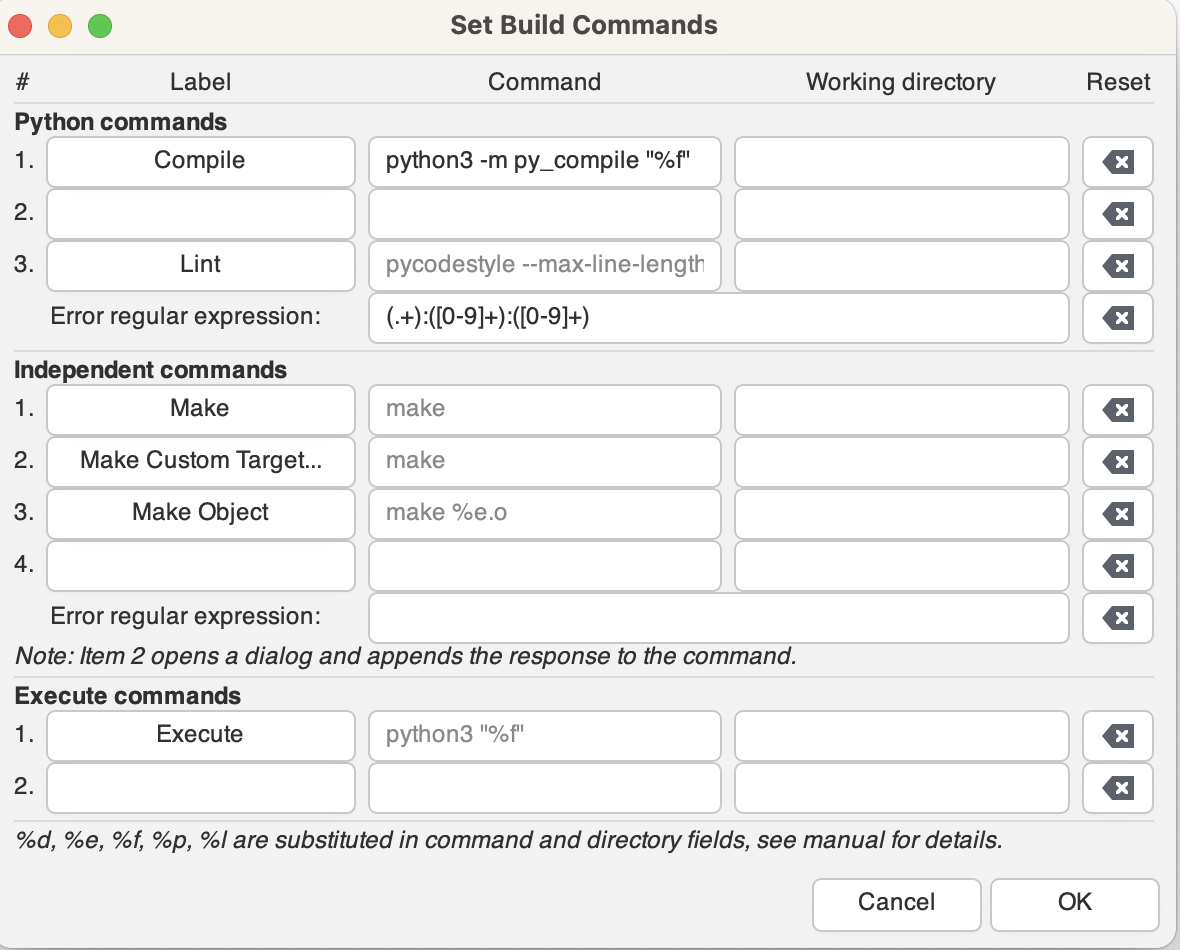Clear the Make Custom Target row

tap(1117, 462)
